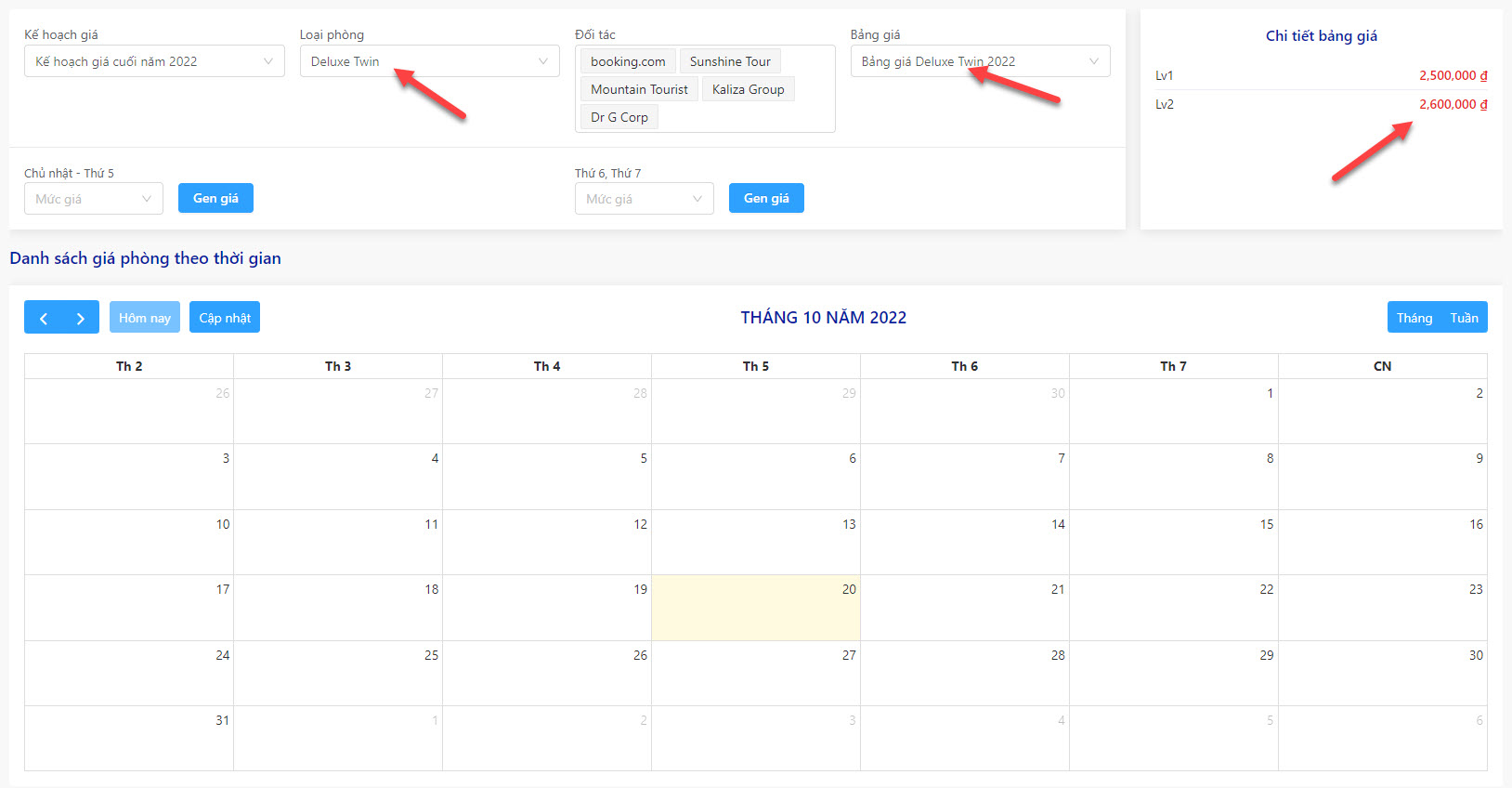The height and width of the screenshot is (788, 1512).
Task: Select the Mountain Tourist partner tag
Action: pos(640,89)
